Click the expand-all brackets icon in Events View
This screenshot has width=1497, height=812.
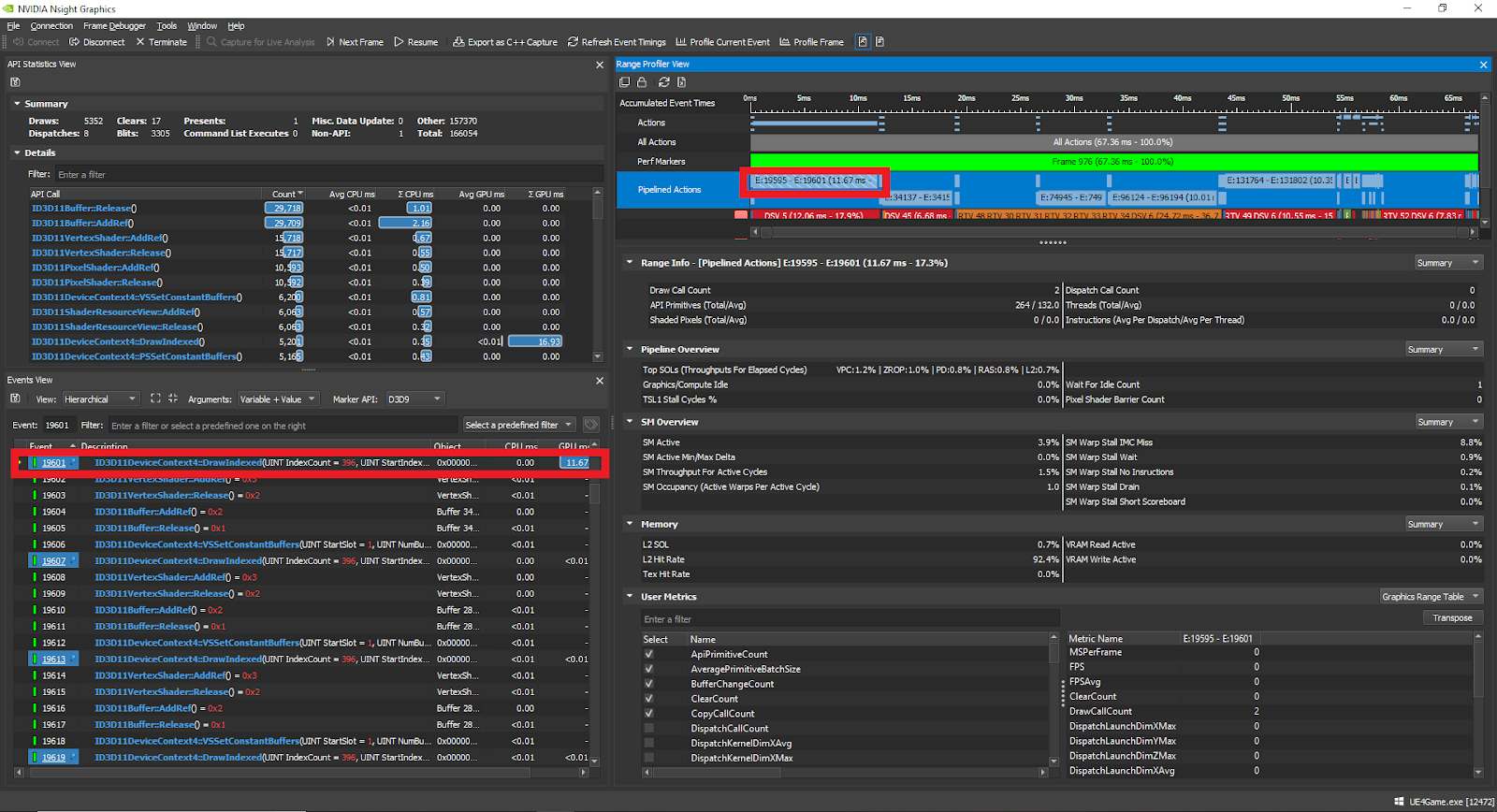[x=155, y=399]
